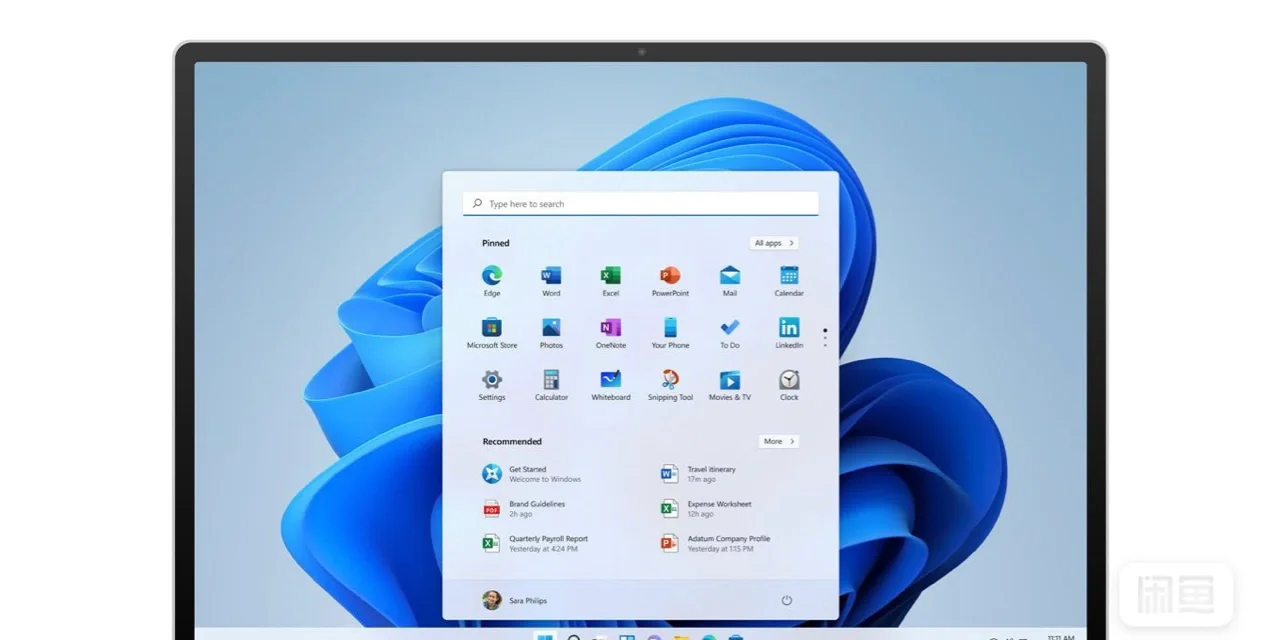
Task: Open the All apps list
Action: [x=772, y=242]
